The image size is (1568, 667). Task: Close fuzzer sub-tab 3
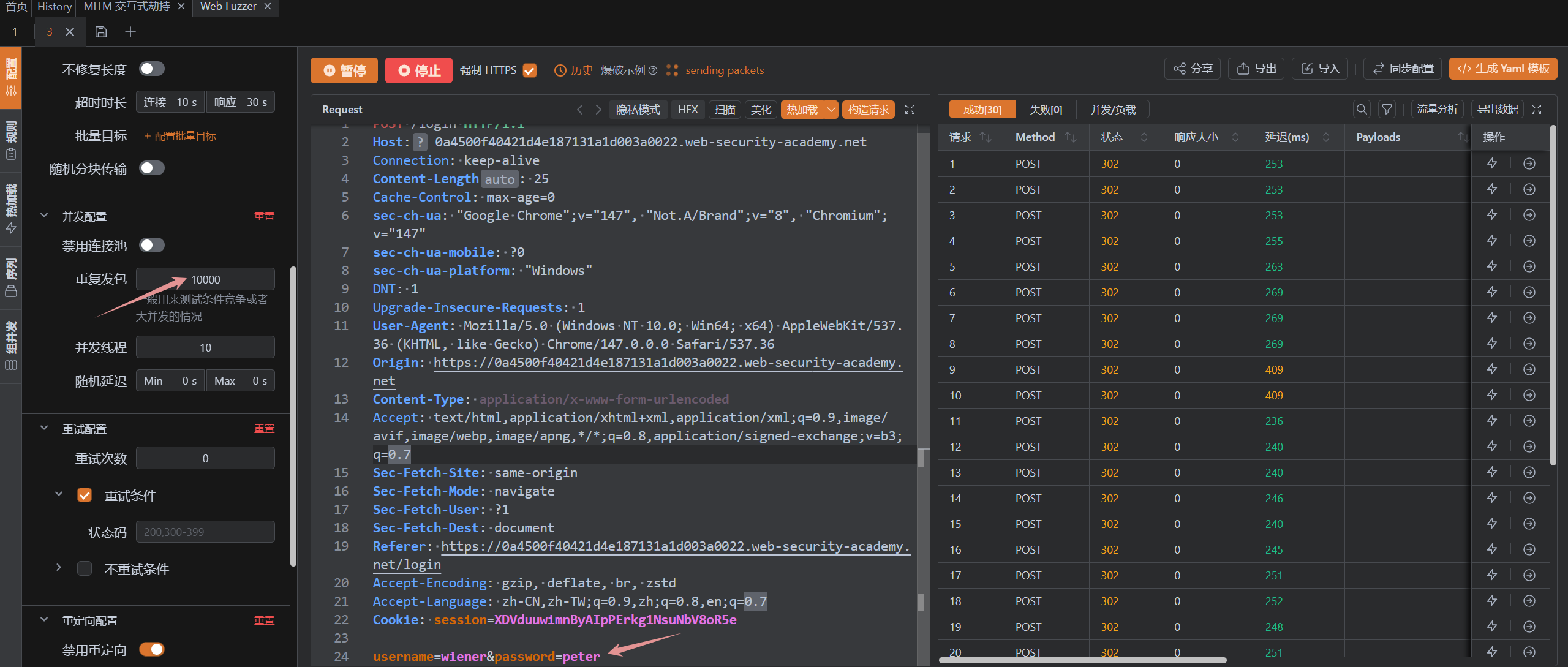(x=70, y=32)
